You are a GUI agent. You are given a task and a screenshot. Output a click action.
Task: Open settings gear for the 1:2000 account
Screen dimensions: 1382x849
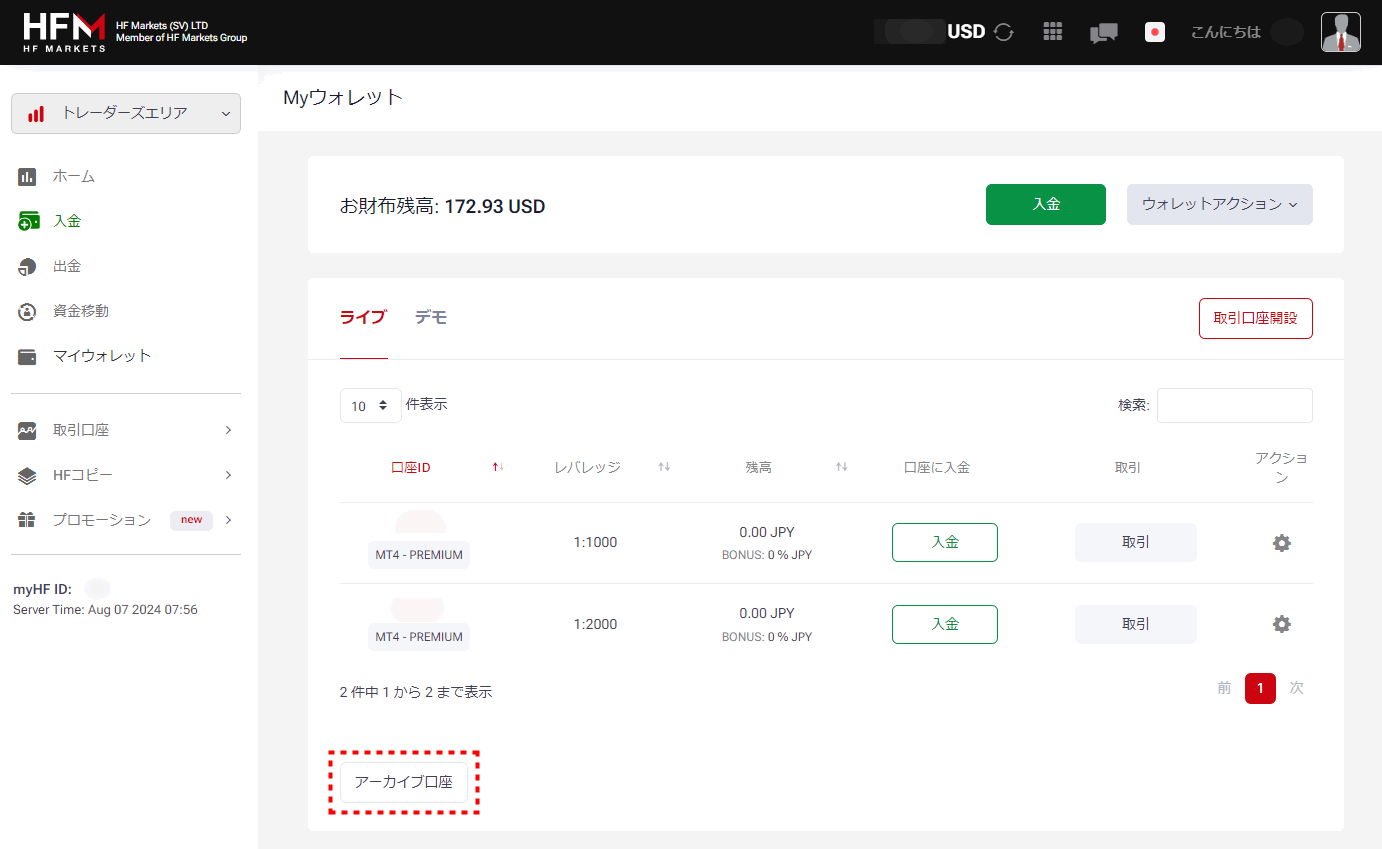pos(1281,624)
